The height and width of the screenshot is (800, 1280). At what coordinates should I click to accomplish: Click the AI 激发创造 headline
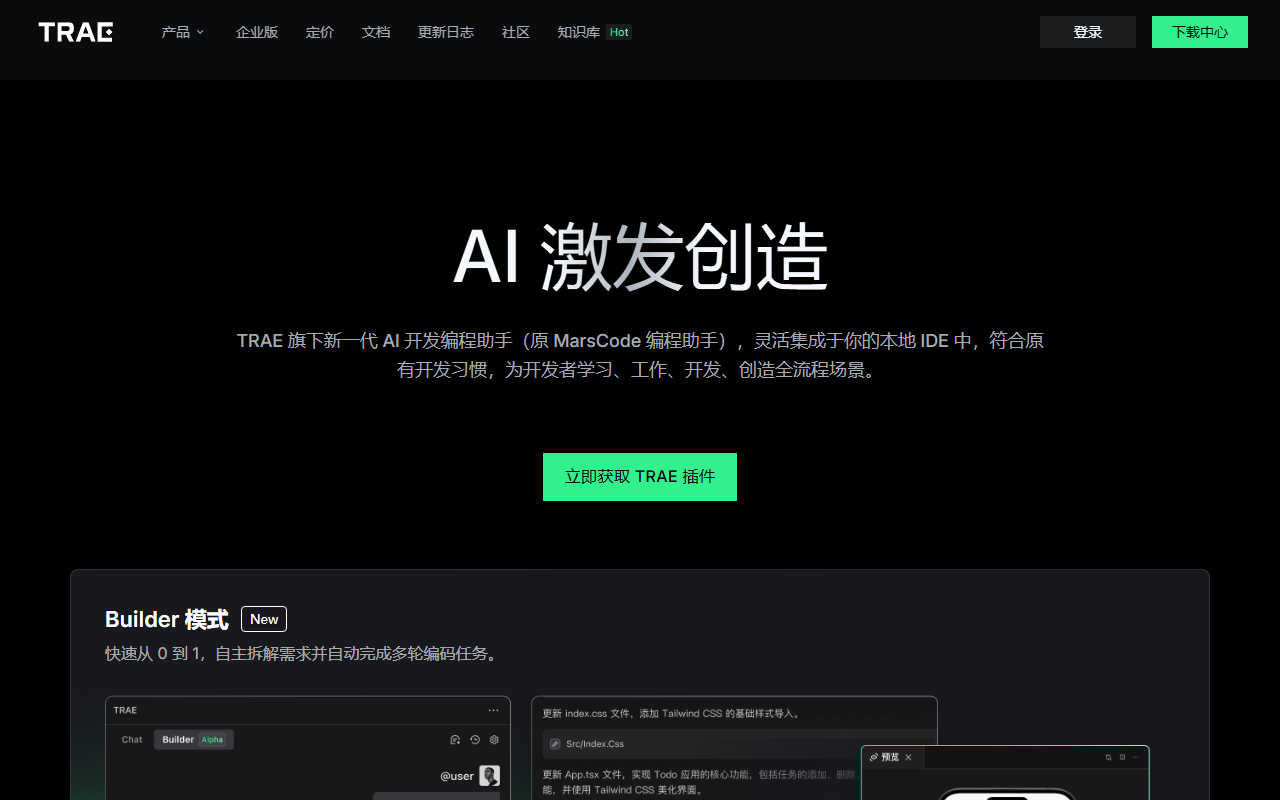(x=640, y=257)
